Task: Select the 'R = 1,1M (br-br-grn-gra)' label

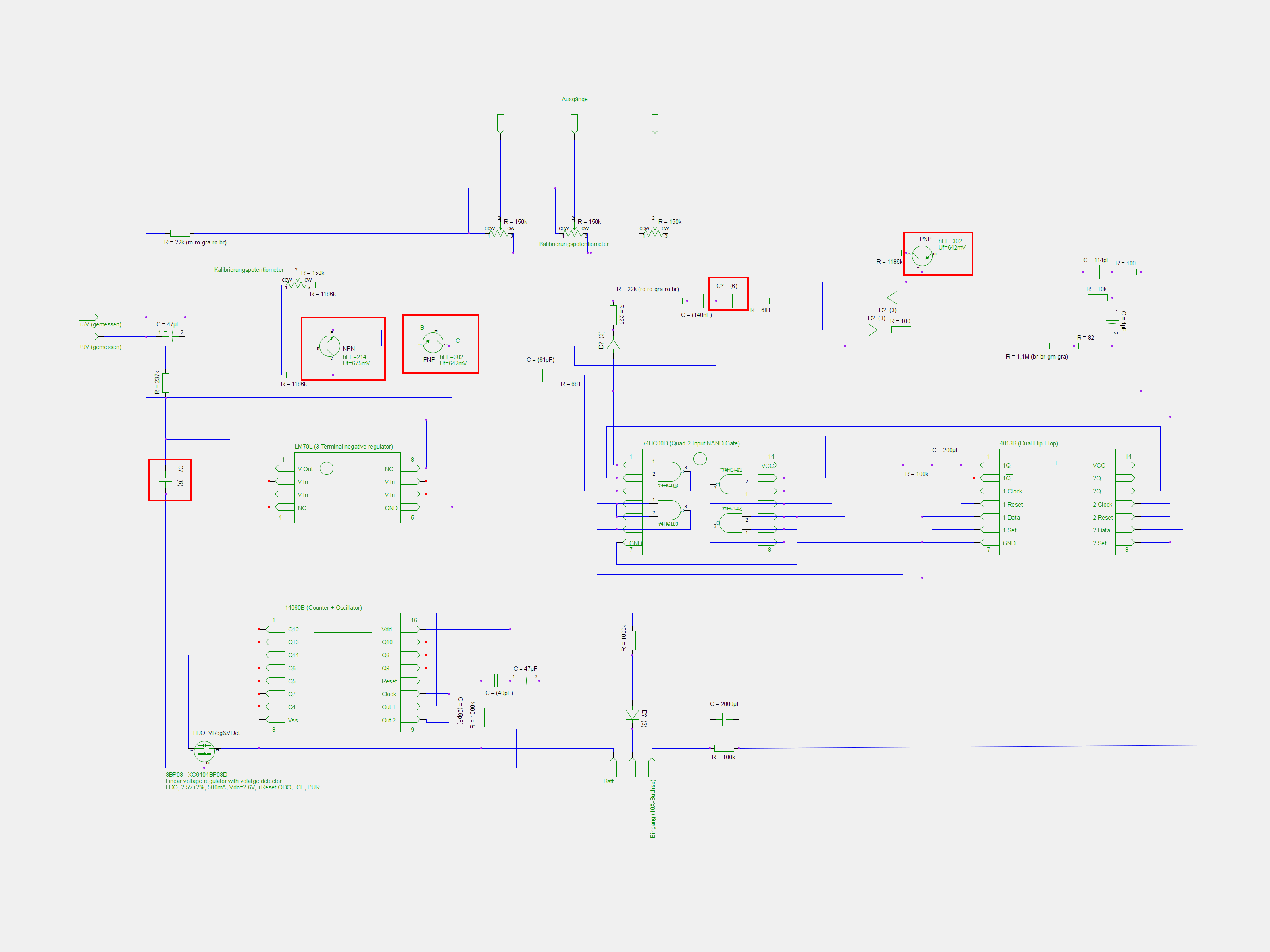Action: tap(1036, 356)
